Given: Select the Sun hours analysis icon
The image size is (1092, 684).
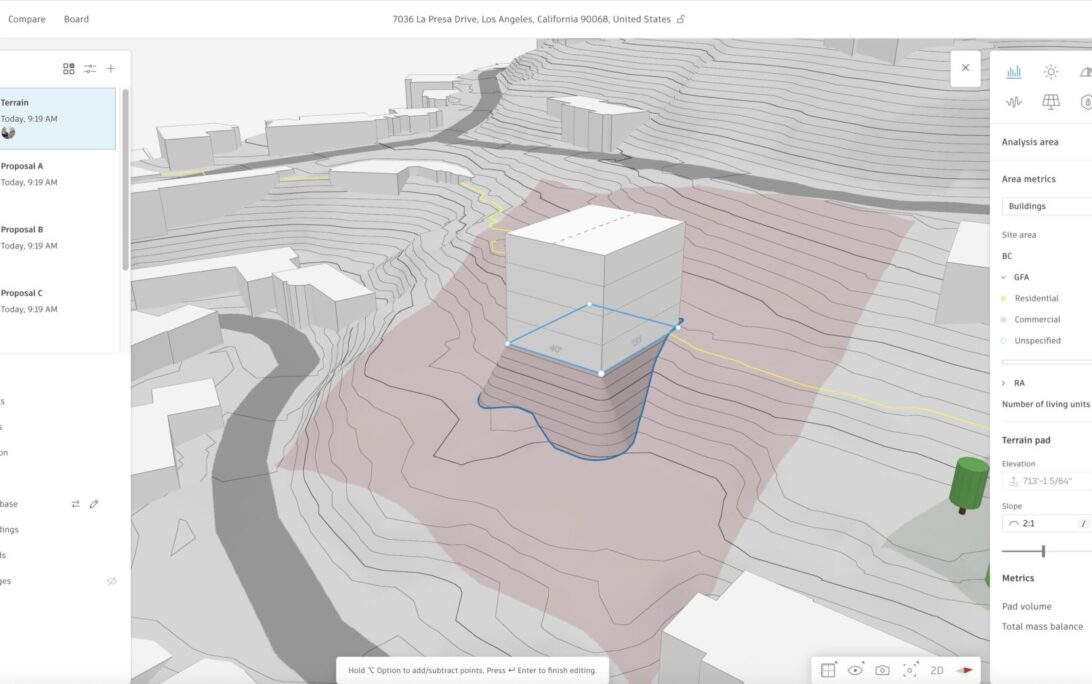Looking at the screenshot, I should pos(1051,72).
